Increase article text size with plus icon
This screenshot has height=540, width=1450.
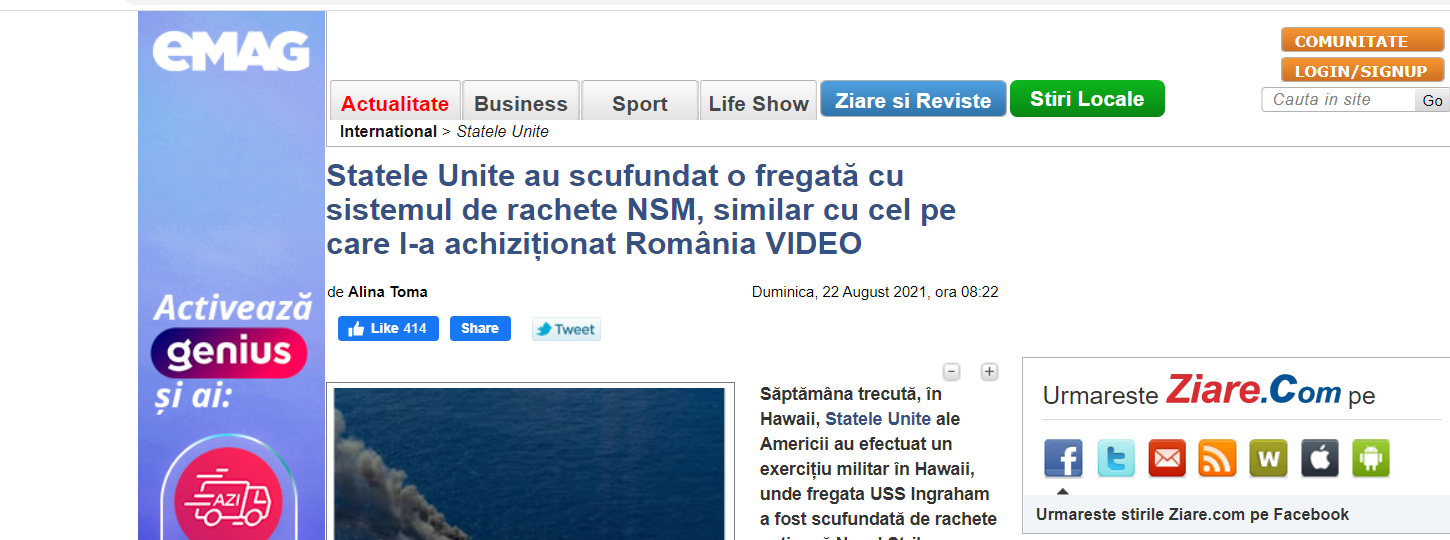[989, 372]
